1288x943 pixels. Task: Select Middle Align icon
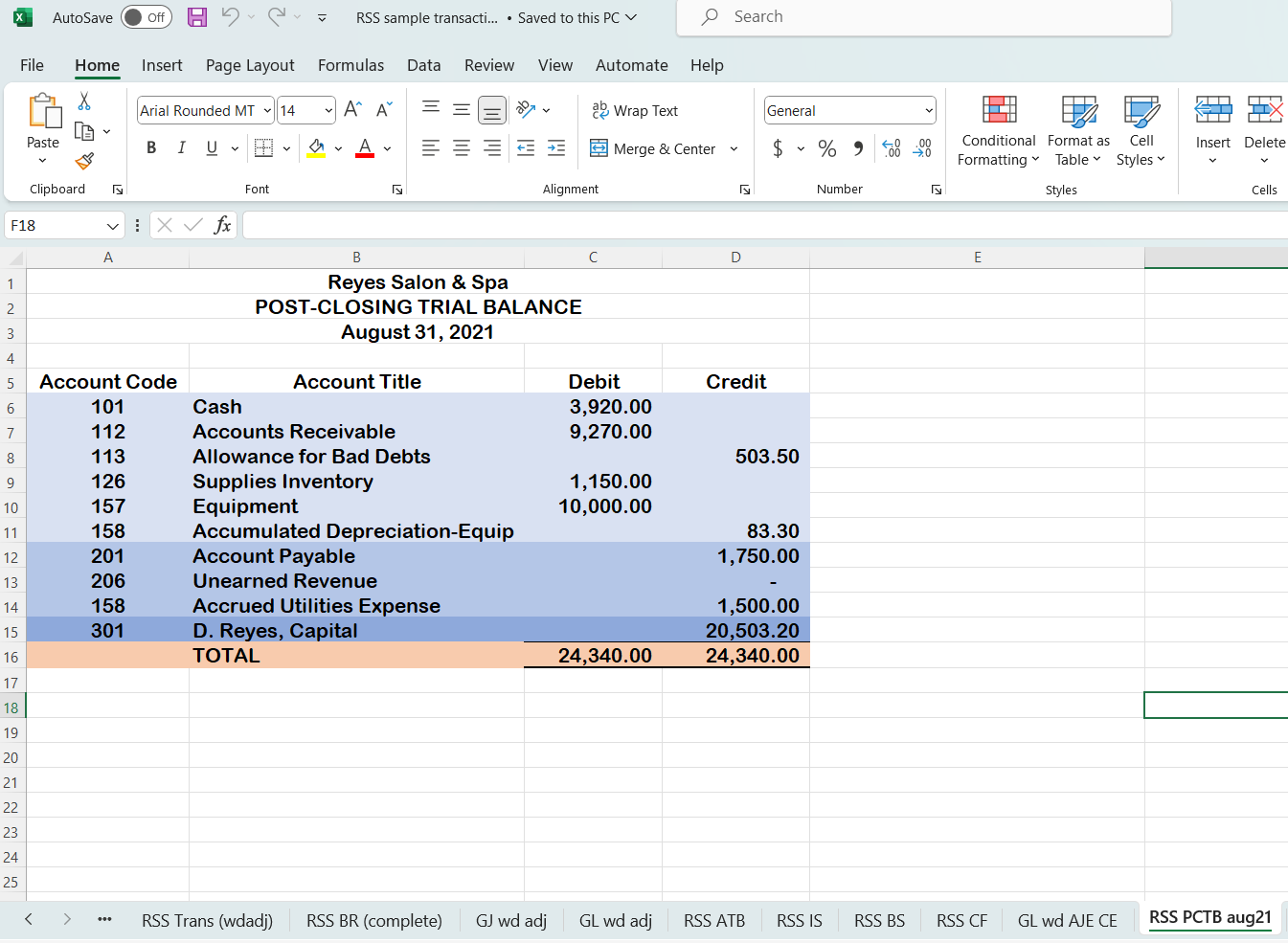tap(462, 110)
